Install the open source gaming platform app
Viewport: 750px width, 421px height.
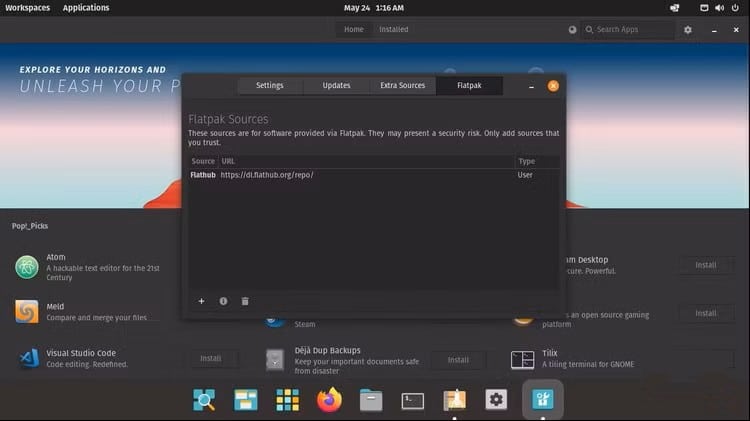point(706,313)
